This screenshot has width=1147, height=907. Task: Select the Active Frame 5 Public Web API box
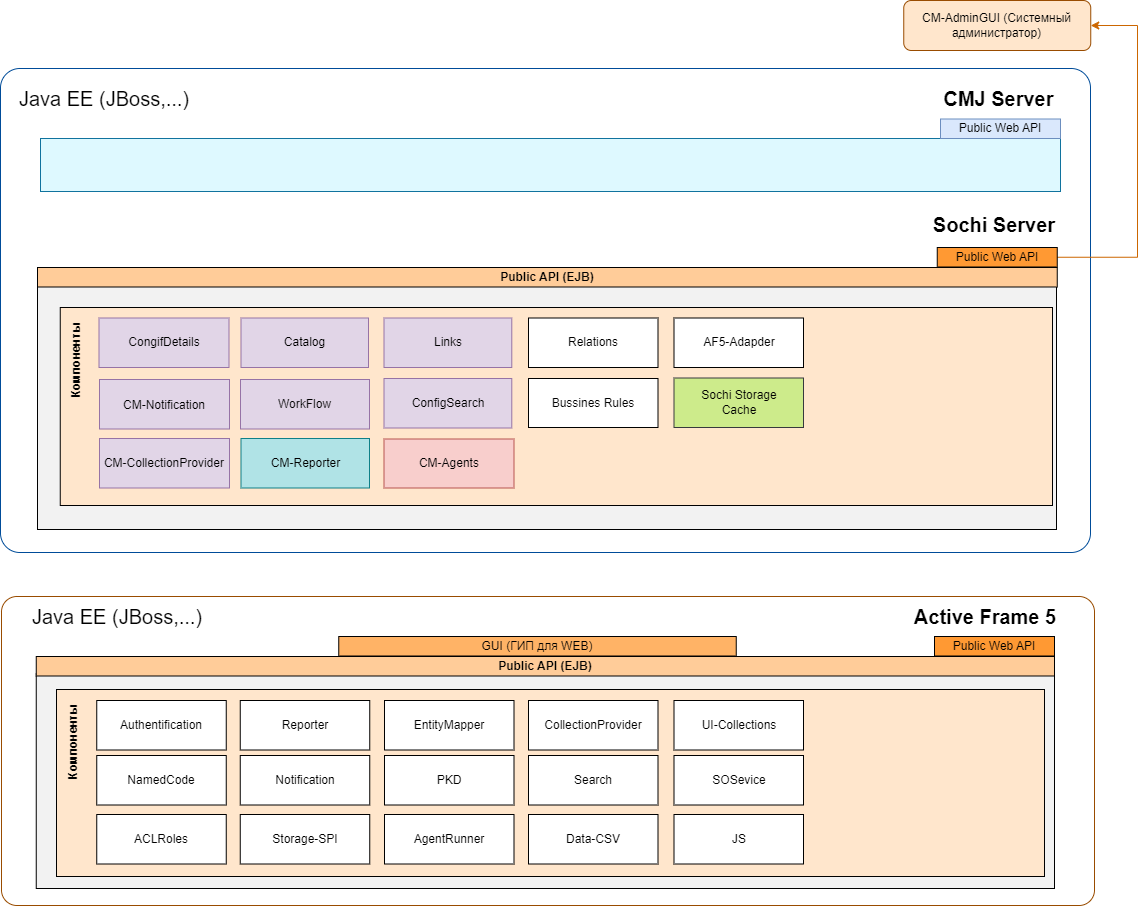click(x=994, y=646)
